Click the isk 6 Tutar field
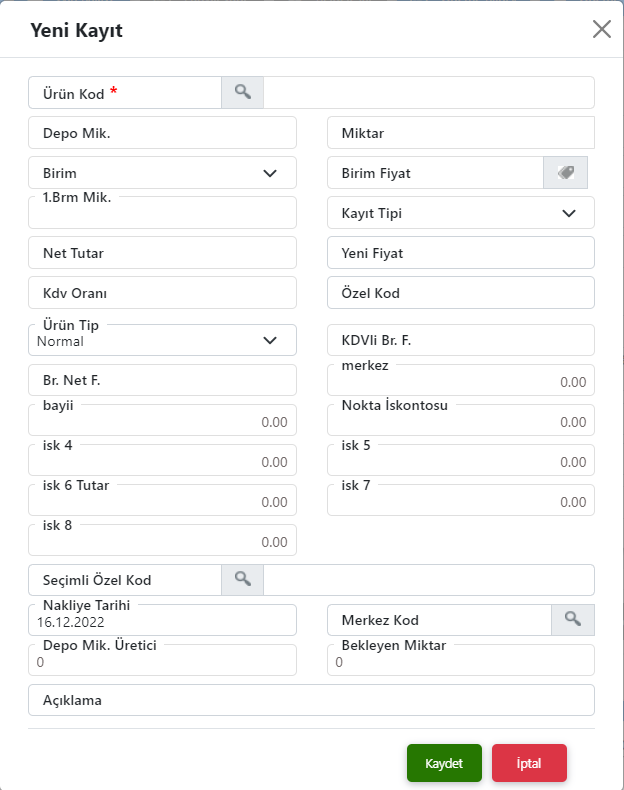The width and height of the screenshot is (624, 790). tap(163, 501)
